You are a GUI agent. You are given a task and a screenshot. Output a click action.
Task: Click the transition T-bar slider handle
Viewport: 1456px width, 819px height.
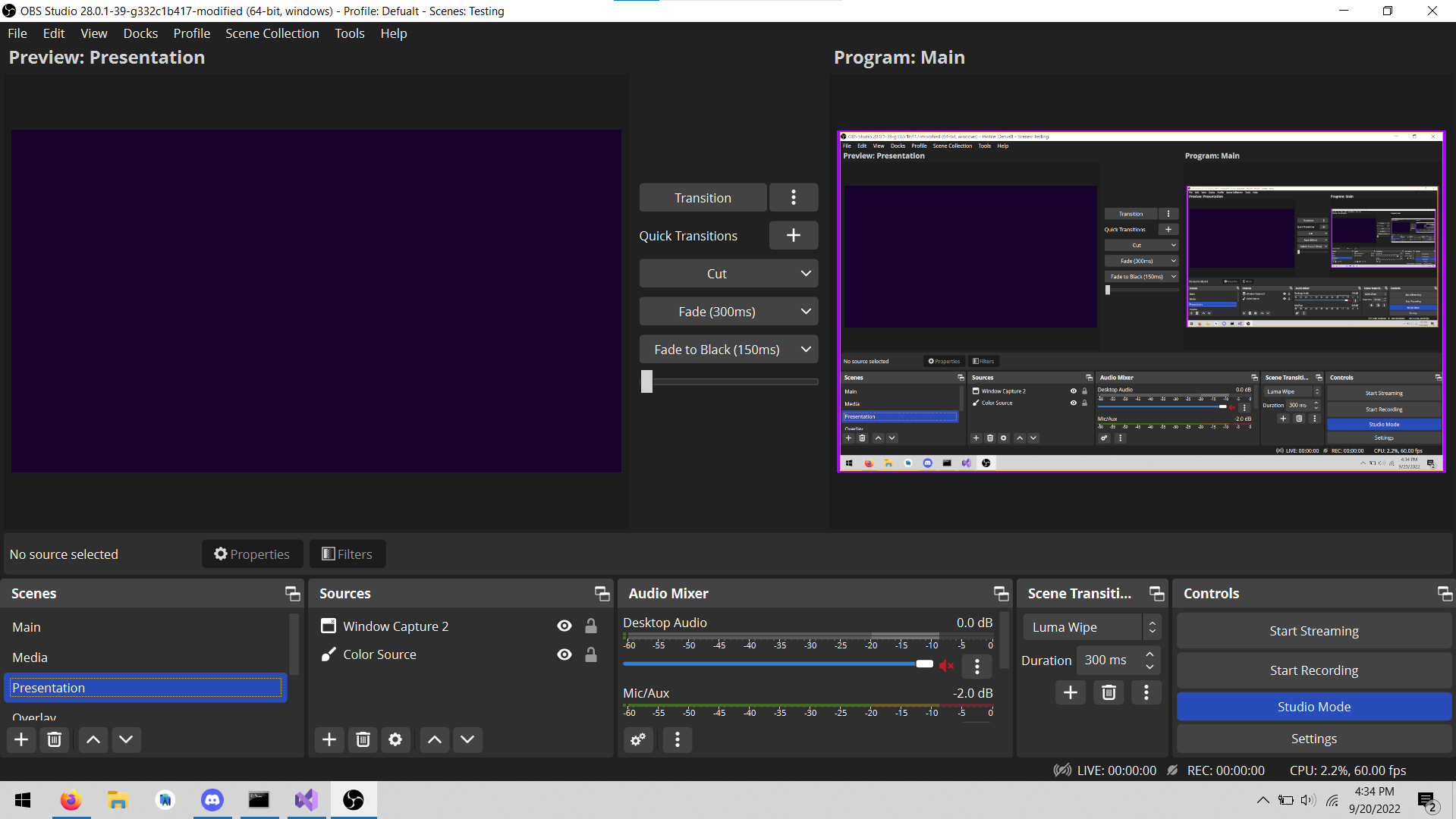pyautogui.click(x=646, y=381)
